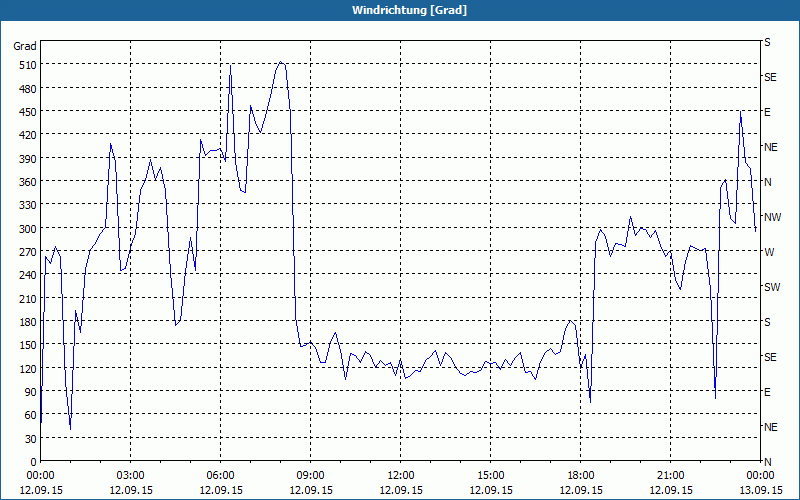Select the W compass label

coord(769,252)
